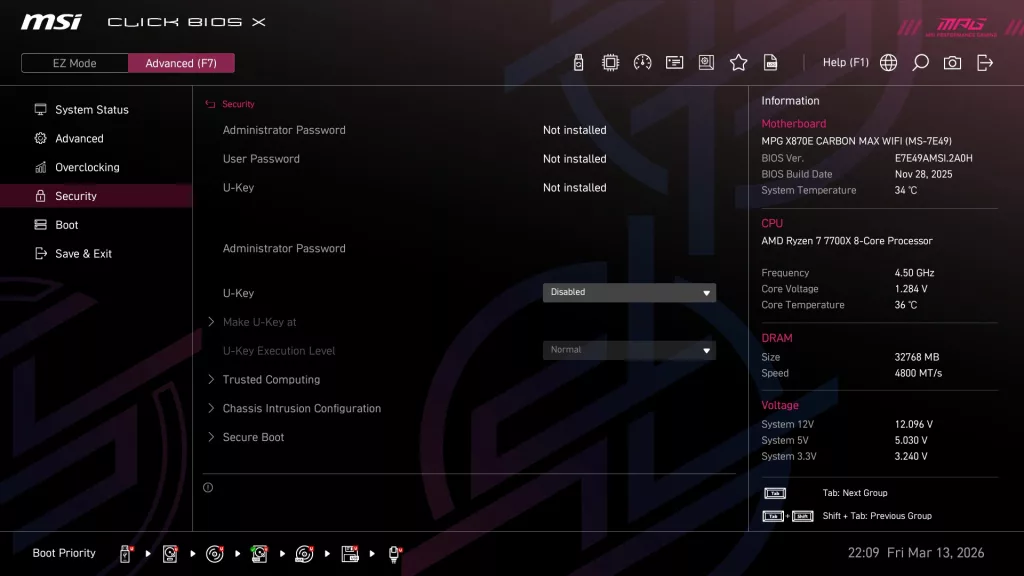Image resolution: width=1024 pixels, height=576 pixels.
Task: Open the BIOS log file icon
Action: pyautogui.click(x=770, y=62)
